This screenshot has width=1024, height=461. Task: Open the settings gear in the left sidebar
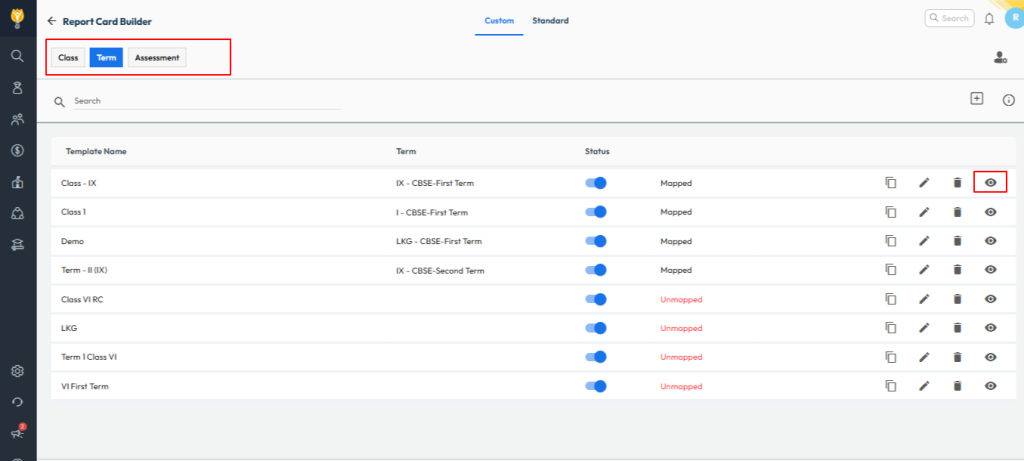(17, 371)
